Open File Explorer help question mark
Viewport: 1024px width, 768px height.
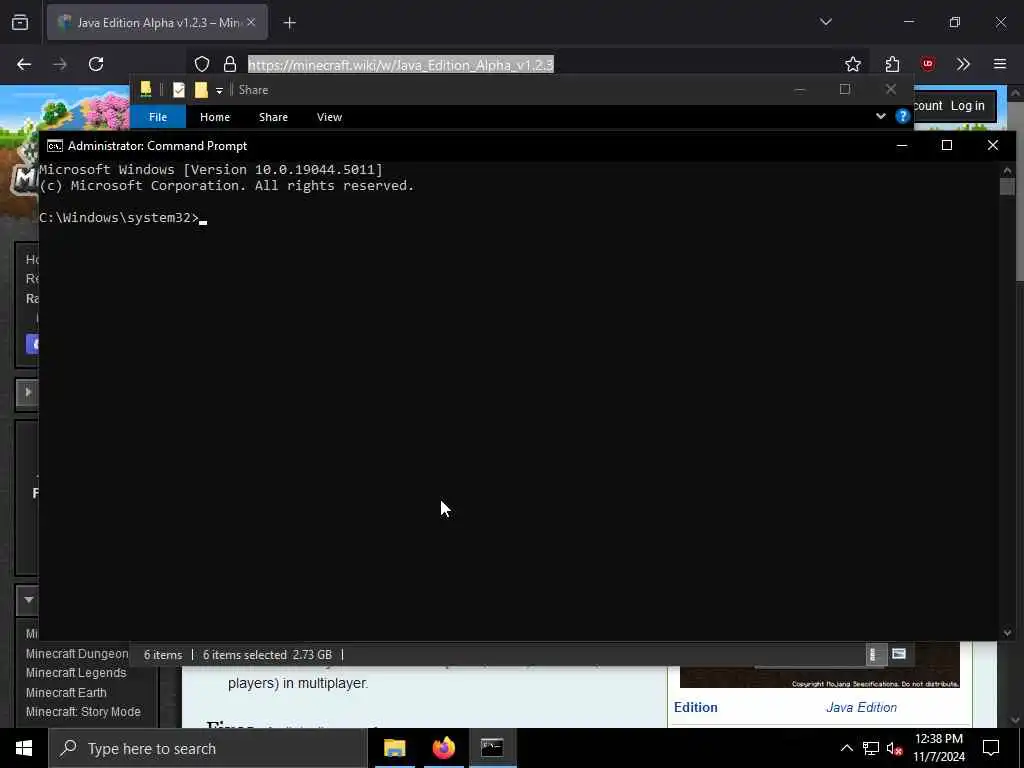(x=903, y=116)
